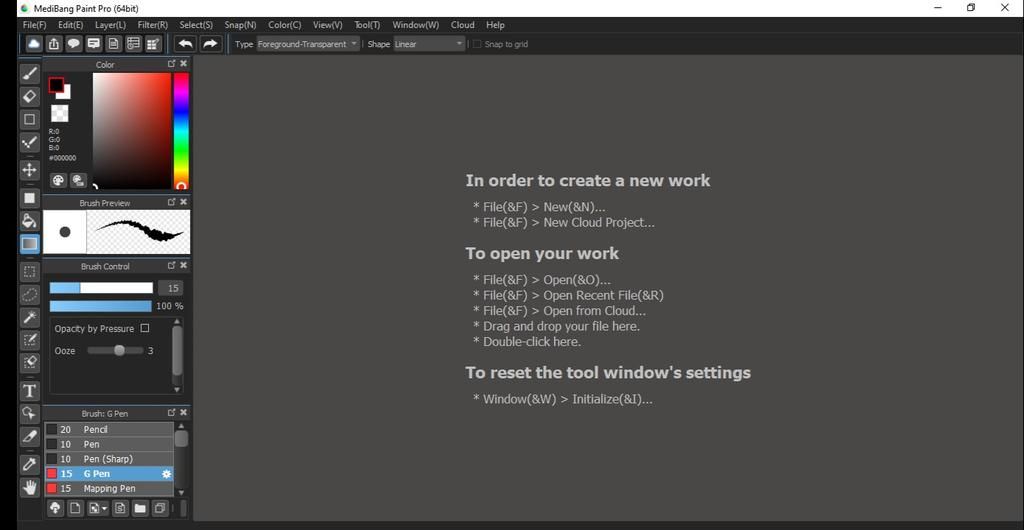This screenshot has height=530, width=1024.
Task: Select the Divide (knife) tool
Action: pyautogui.click(x=29, y=436)
